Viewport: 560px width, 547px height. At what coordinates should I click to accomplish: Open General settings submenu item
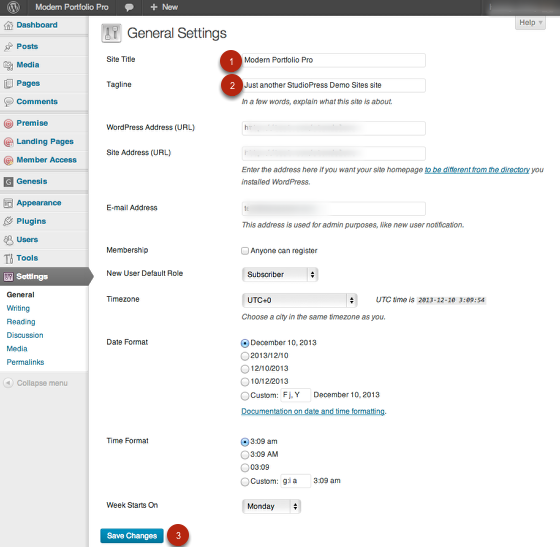pos(20,295)
